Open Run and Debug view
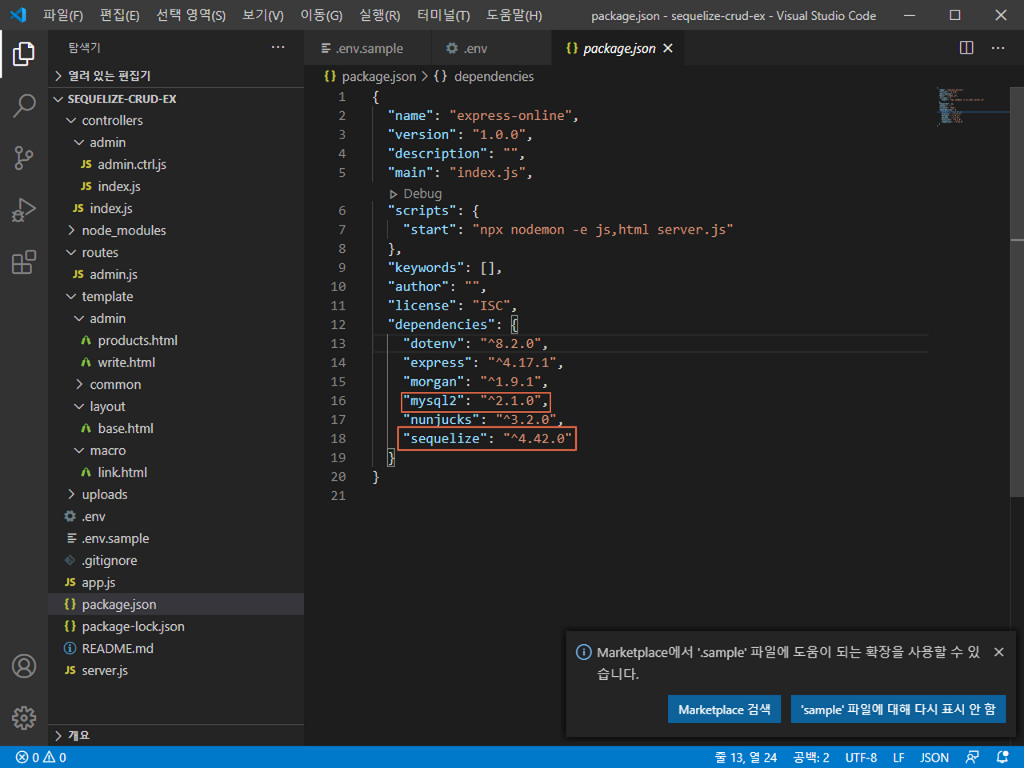This screenshot has height=768, width=1024. (x=24, y=210)
